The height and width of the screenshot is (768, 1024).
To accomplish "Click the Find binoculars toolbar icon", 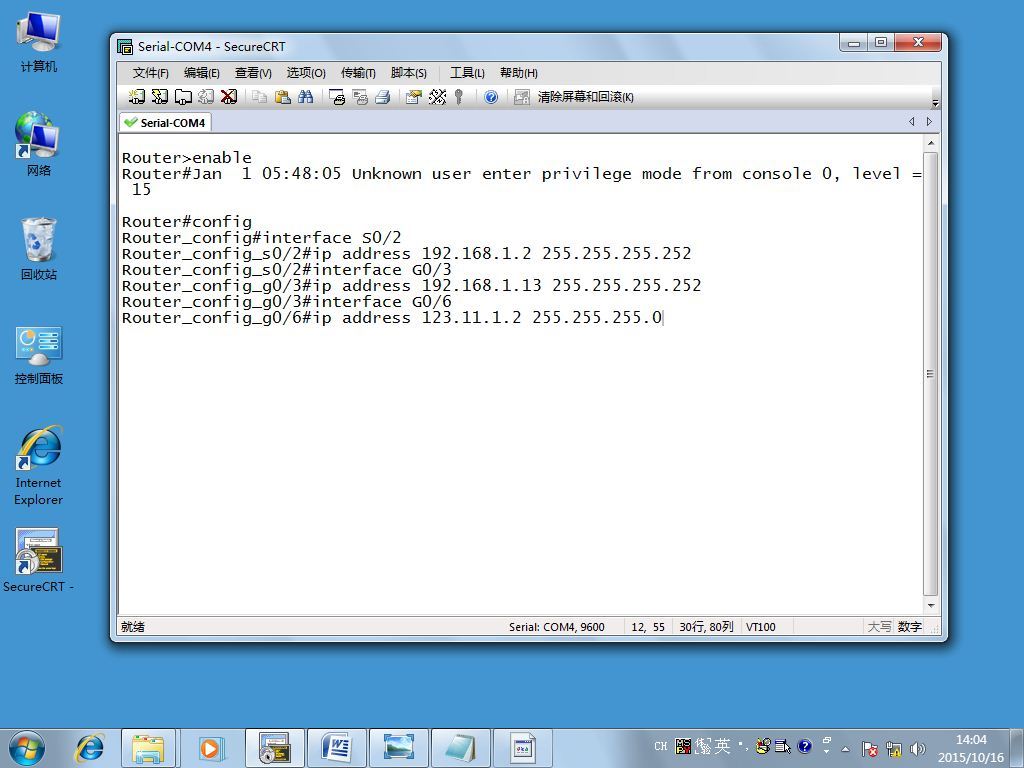I will coord(306,97).
